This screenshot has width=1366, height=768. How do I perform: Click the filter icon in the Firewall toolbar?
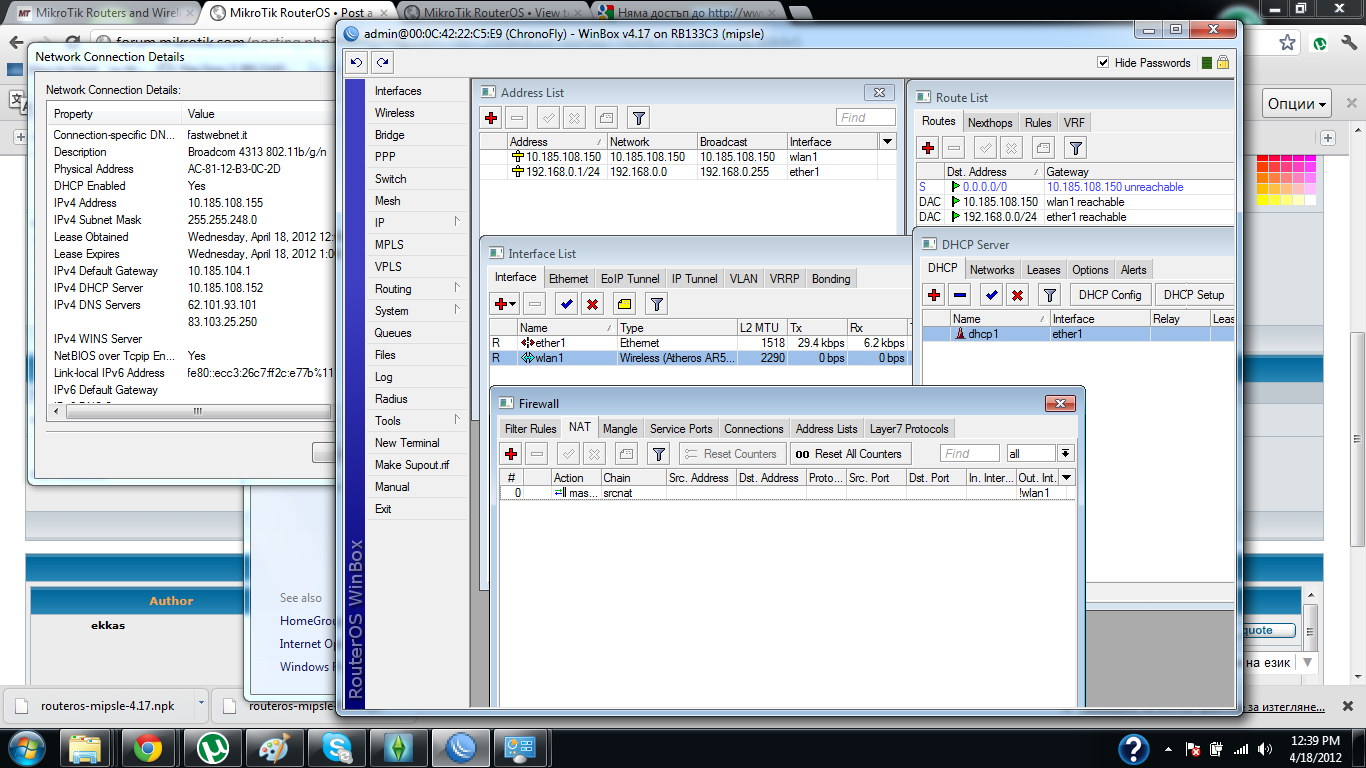click(x=658, y=454)
